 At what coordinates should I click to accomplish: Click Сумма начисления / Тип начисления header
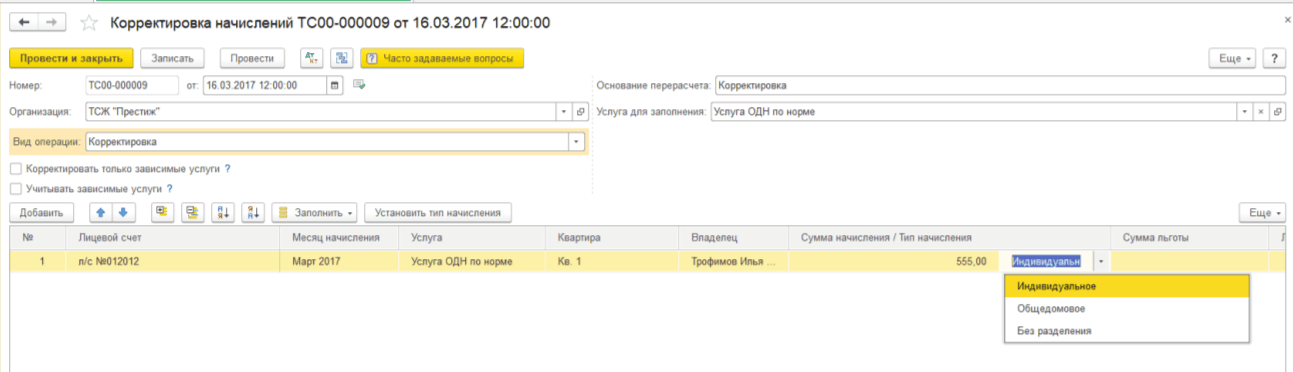point(950,237)
